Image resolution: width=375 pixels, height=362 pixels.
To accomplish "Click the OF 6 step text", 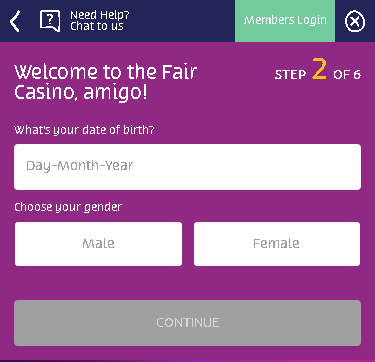I will click(347, 75).
